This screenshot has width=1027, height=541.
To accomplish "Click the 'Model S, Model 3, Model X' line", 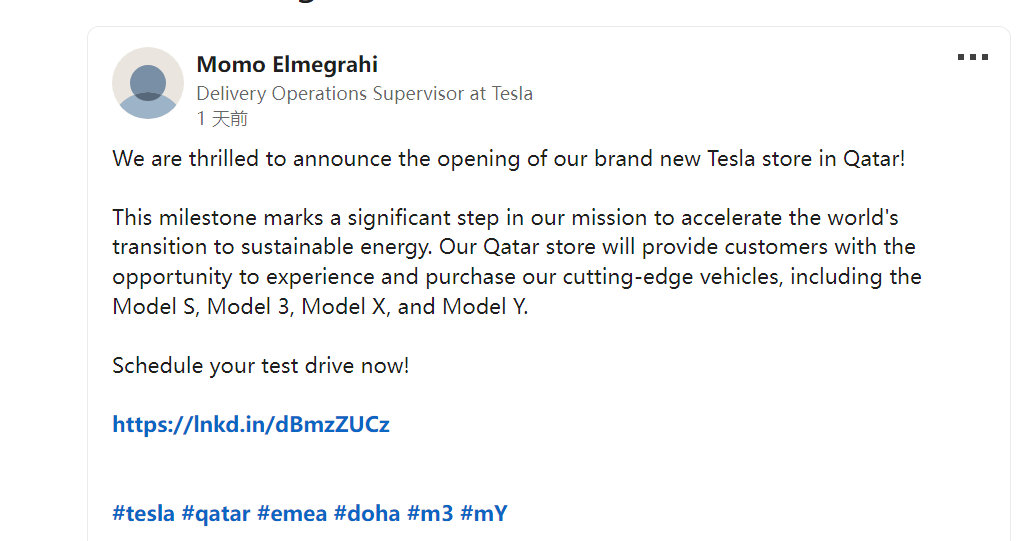I will pyautogui.click(x=320, y=307).
